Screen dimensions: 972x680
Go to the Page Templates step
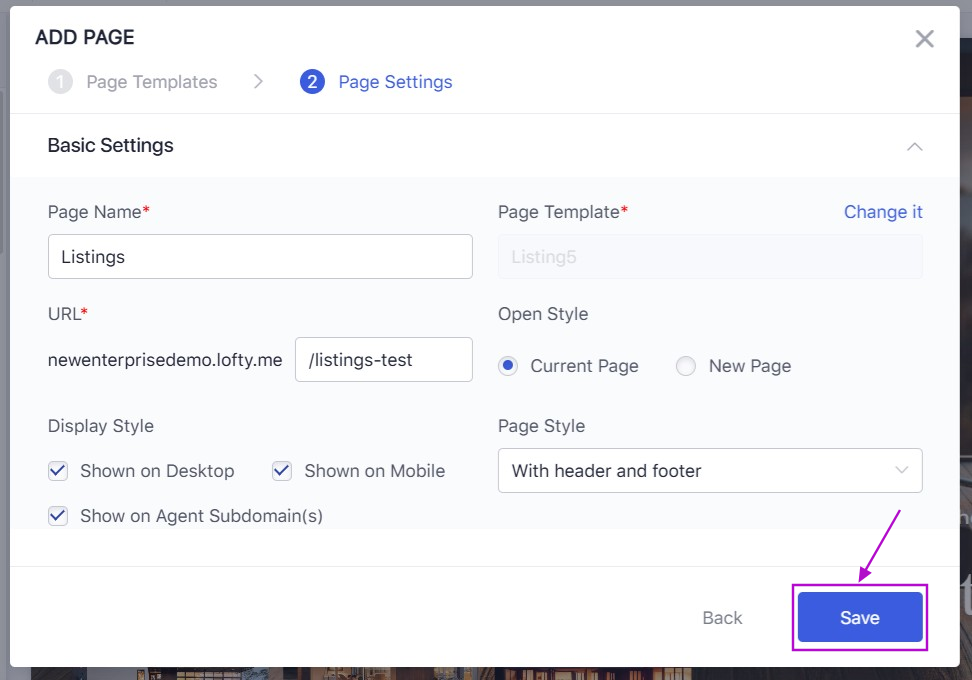point(151,82)
